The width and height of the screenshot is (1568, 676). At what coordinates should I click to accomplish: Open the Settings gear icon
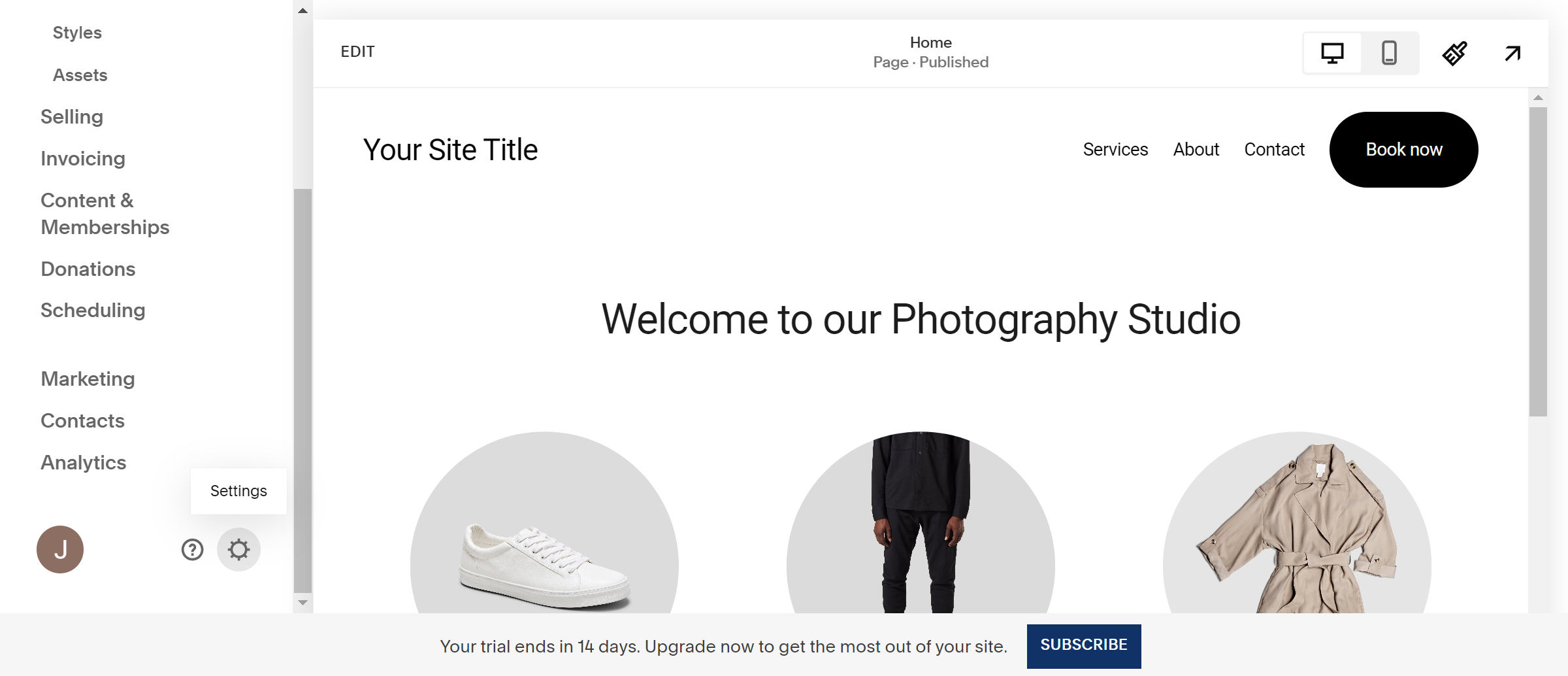(238, 550)
